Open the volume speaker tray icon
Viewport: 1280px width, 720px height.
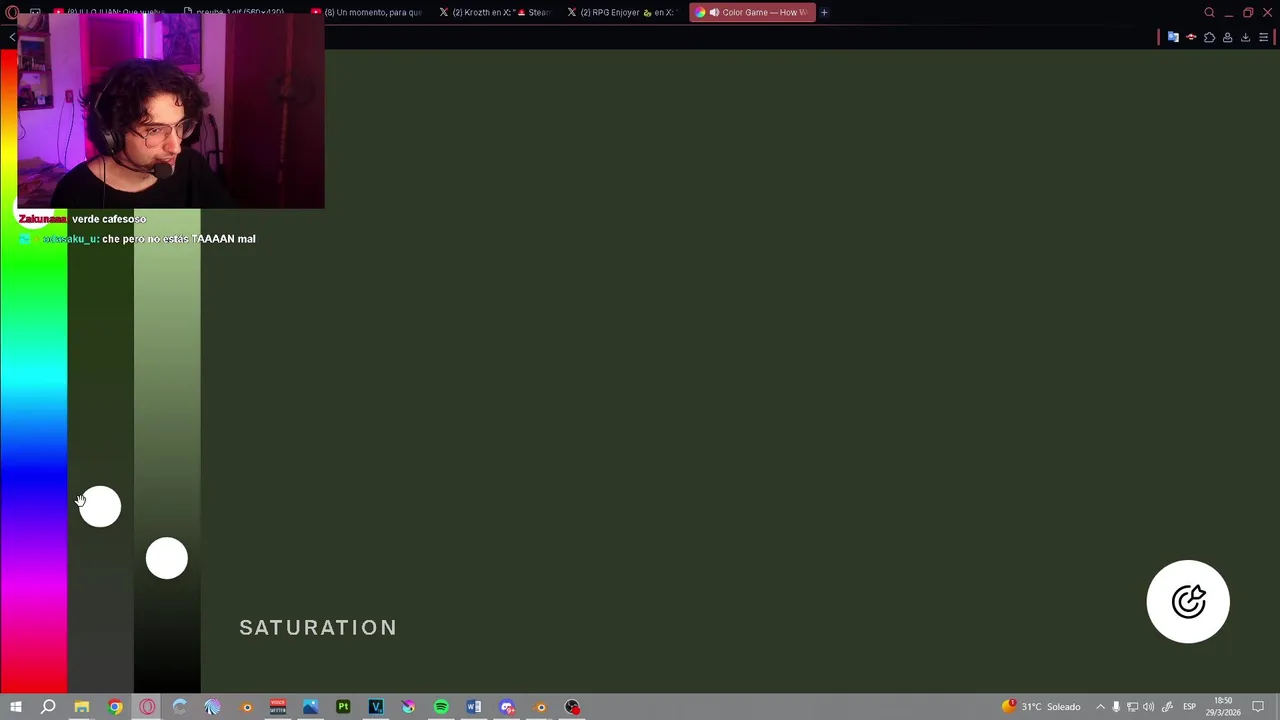point(1148,707)
